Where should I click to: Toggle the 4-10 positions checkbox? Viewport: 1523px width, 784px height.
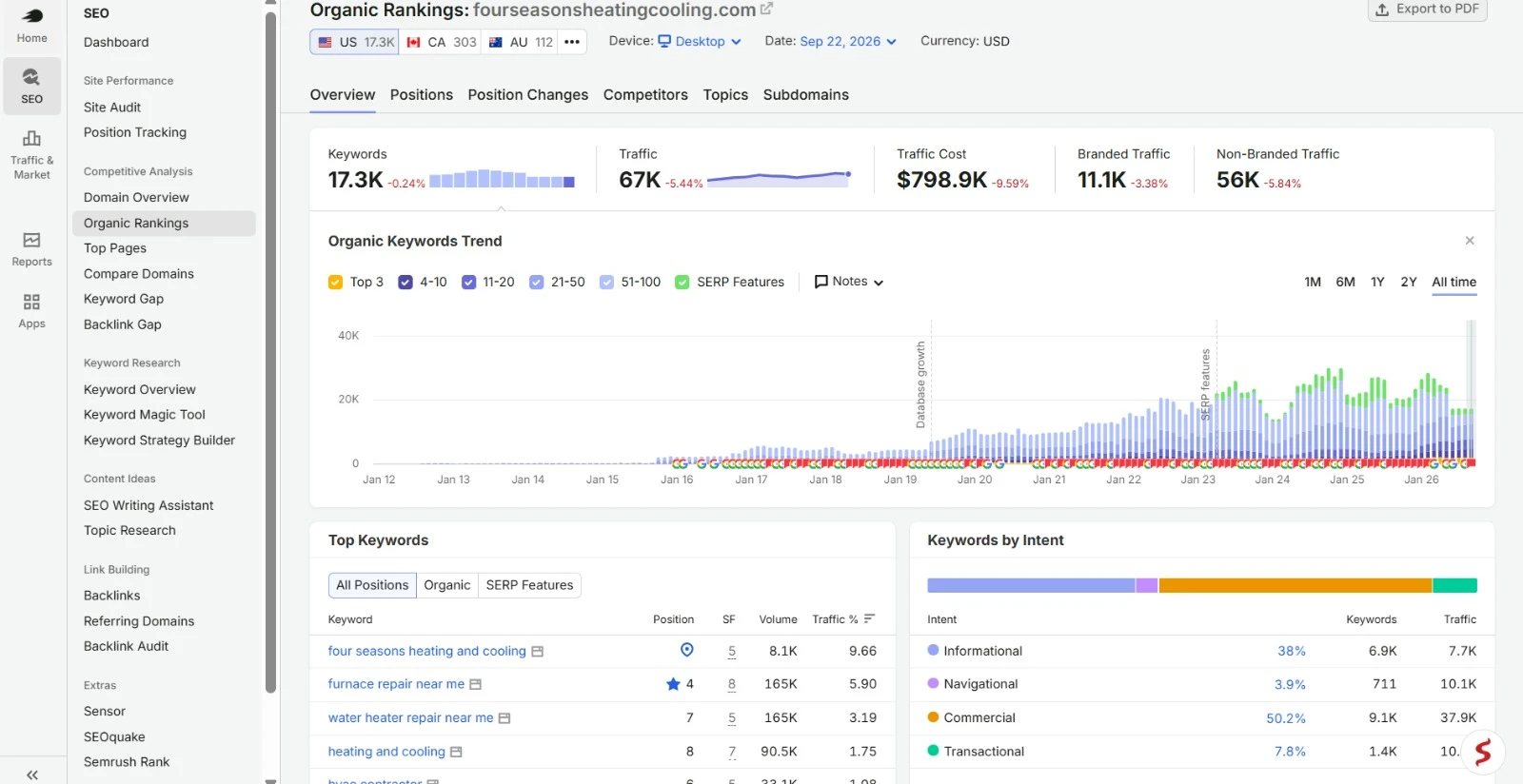coord(405,283)
